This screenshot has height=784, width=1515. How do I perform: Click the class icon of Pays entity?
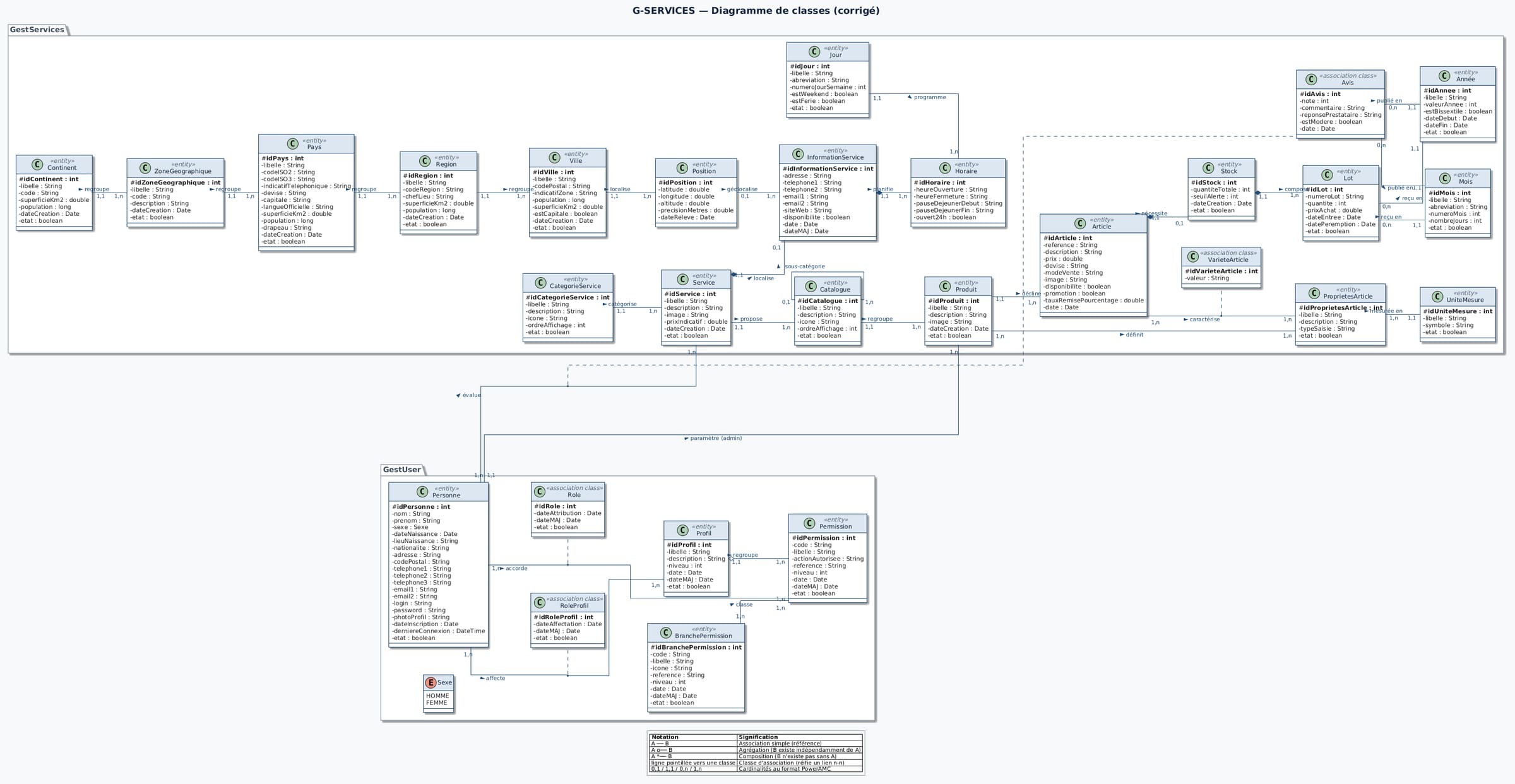(292, 144)
